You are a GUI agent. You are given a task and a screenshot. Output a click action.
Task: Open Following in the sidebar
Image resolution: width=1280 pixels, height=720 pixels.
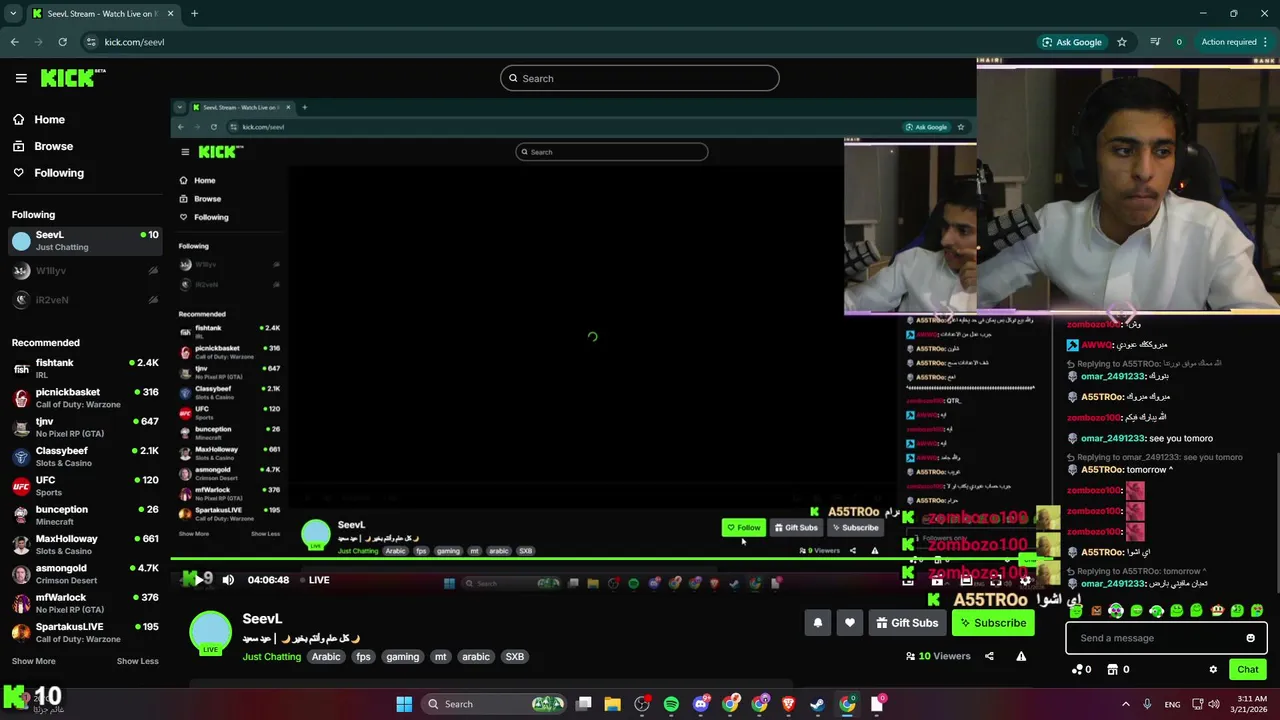(59, 173)
